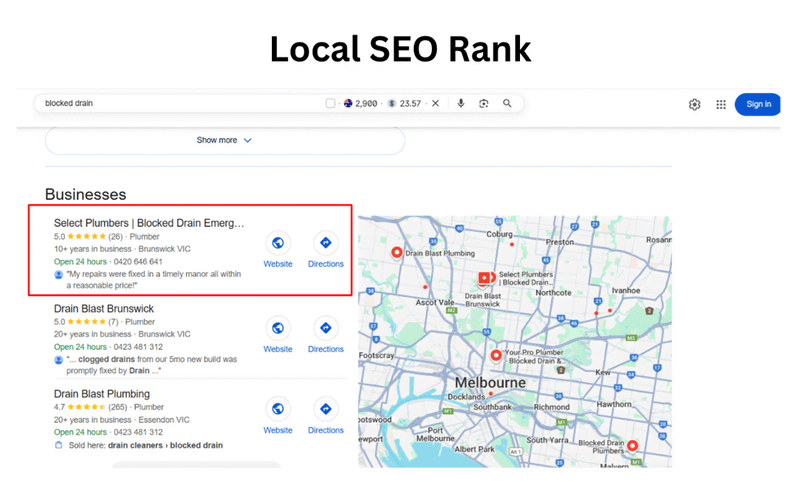Click the blocked drain search field
Screen dimensions: 800x481
click(180, 103)
